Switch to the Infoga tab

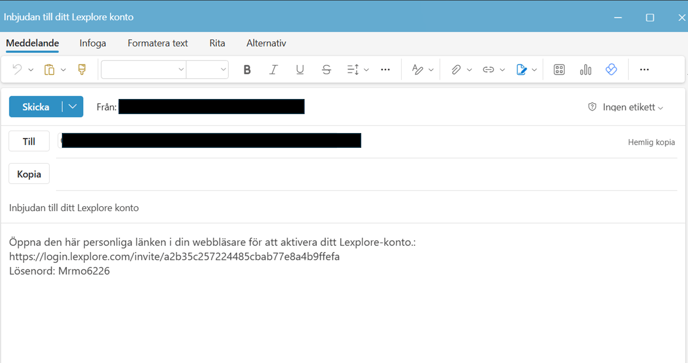coord(93,43)
